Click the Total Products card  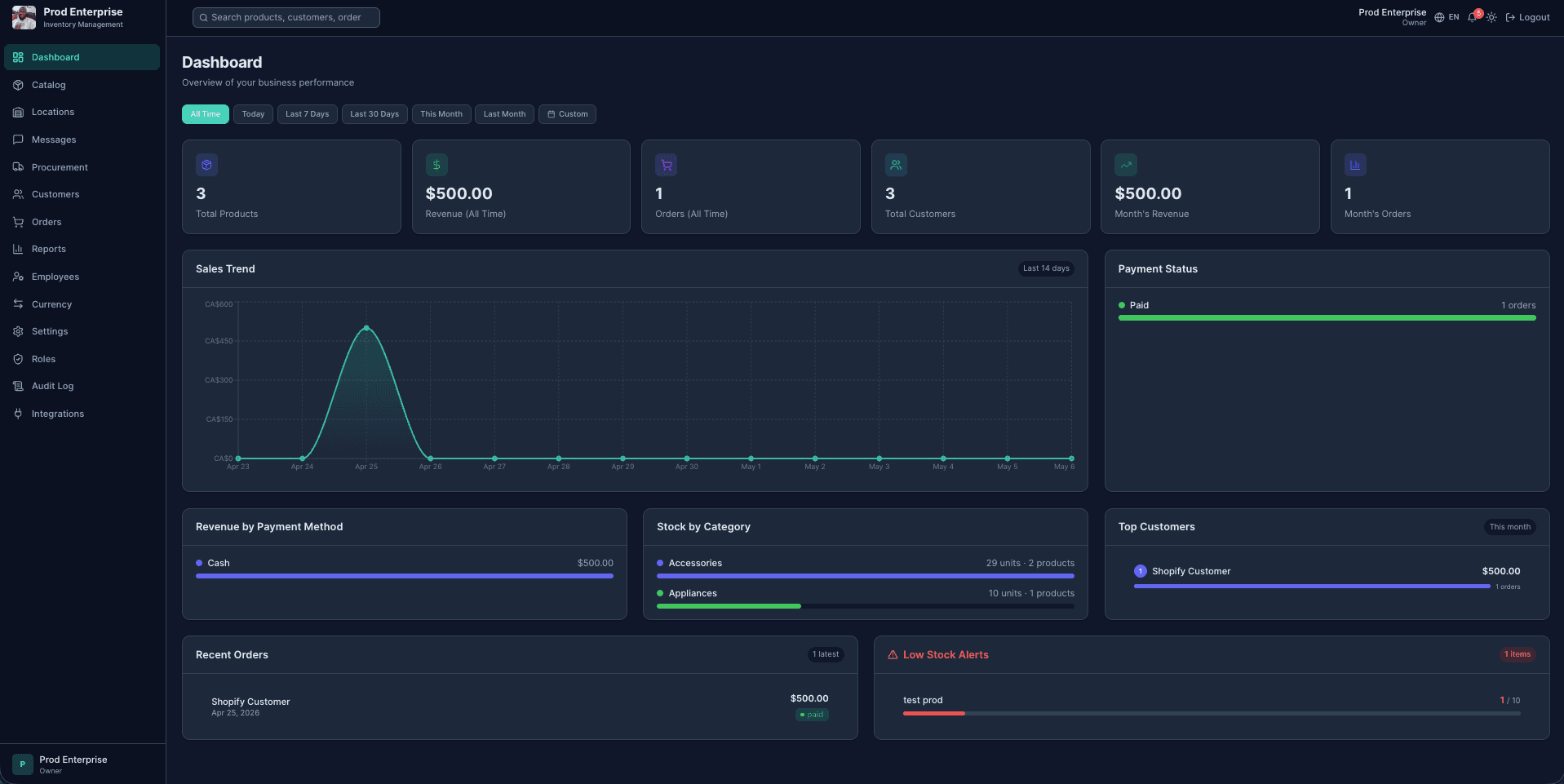point(291,187)
